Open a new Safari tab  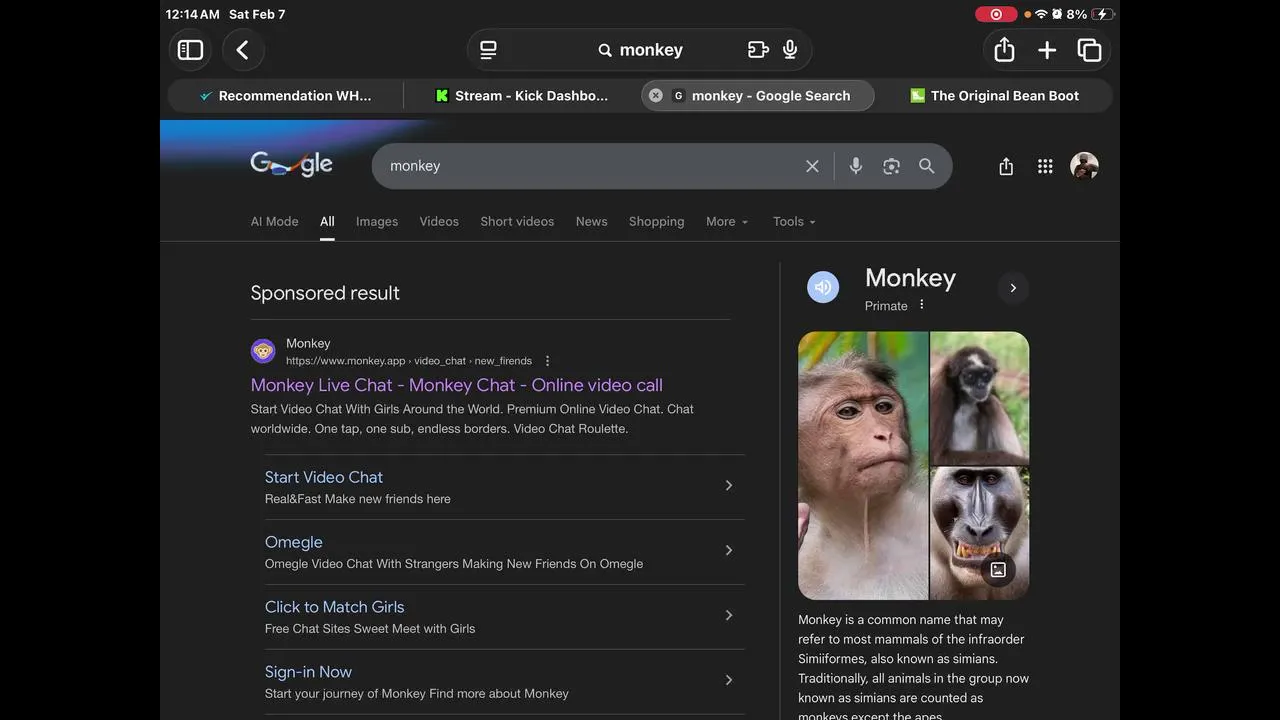coord(1047,50)
